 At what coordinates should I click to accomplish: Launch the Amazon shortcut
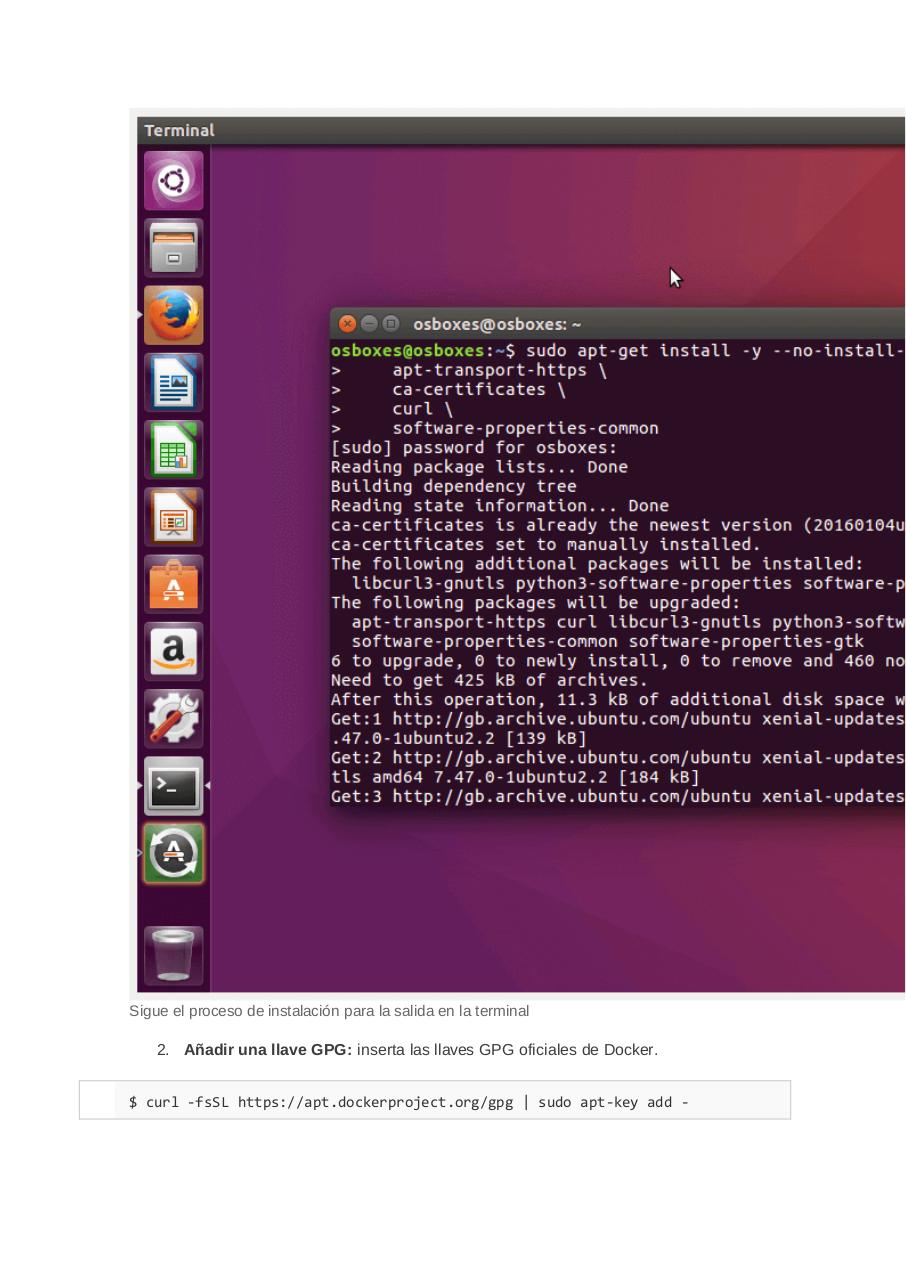173,651
